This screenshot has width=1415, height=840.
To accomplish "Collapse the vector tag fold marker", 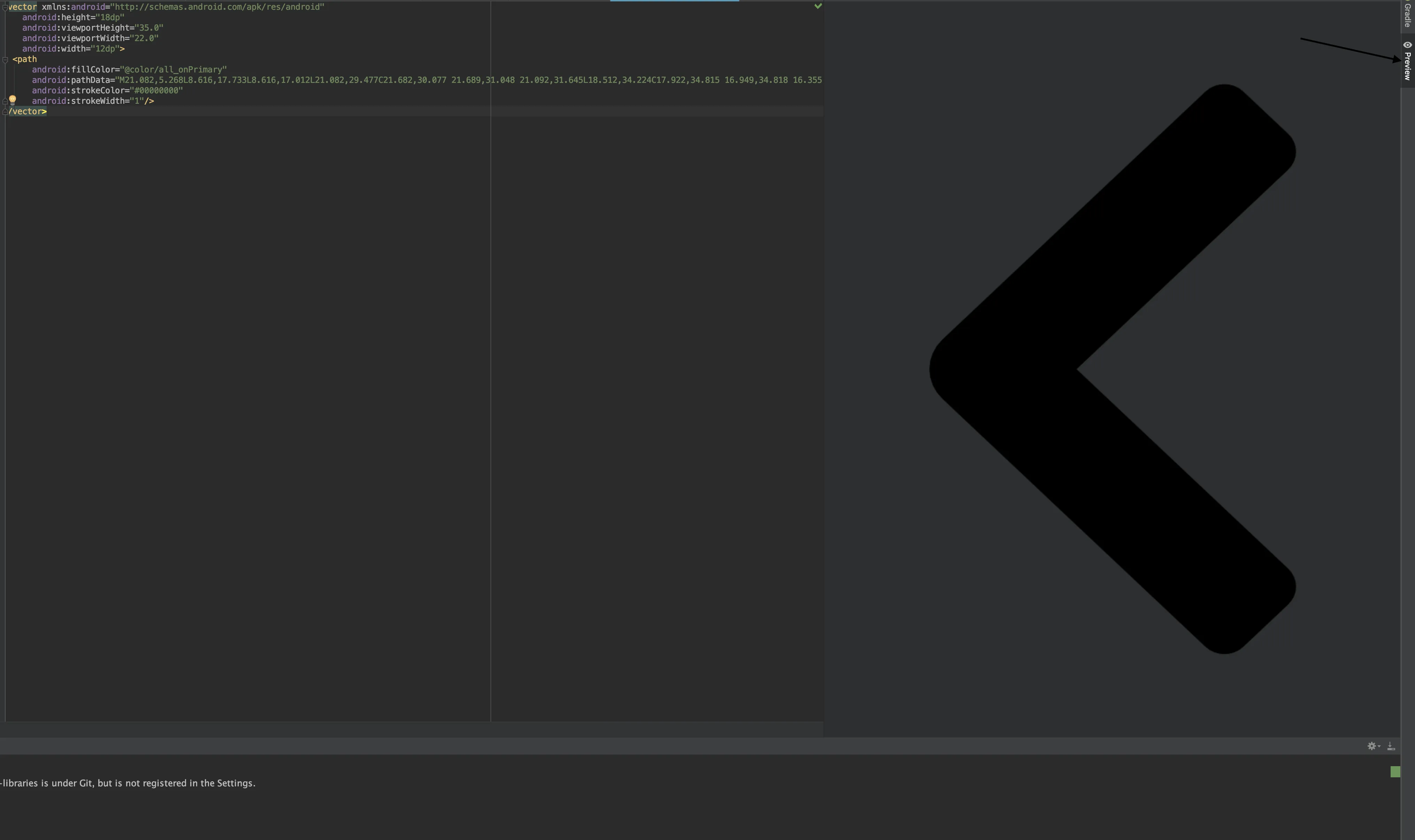I will pos(5,7).
